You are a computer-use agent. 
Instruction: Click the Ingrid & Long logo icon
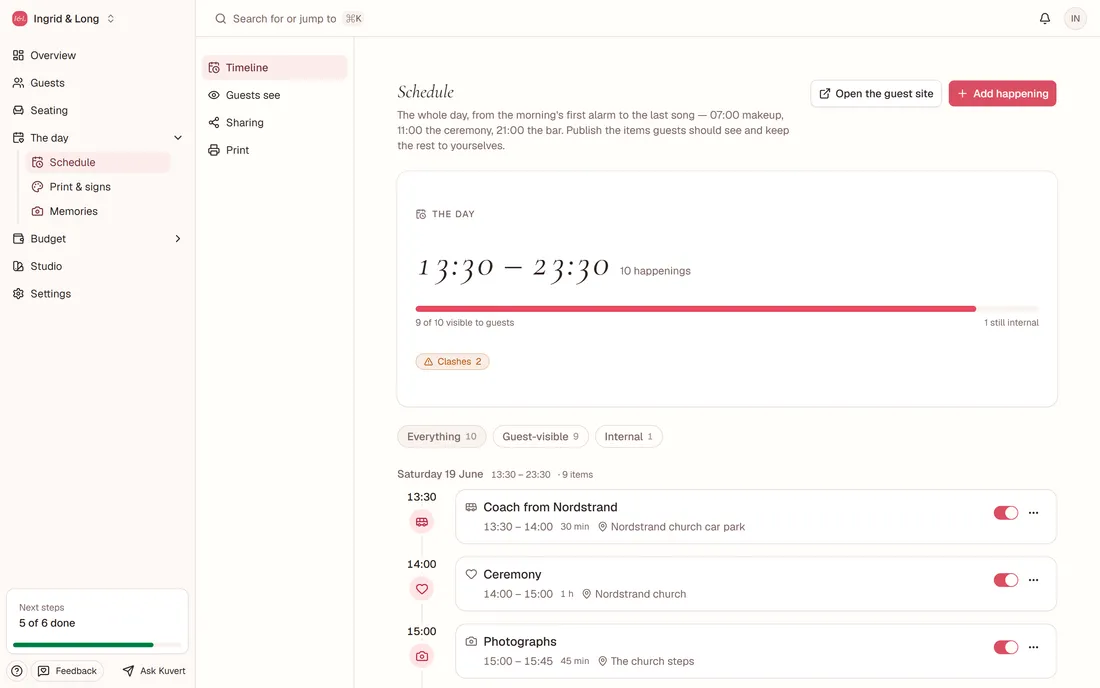point(20,19)
